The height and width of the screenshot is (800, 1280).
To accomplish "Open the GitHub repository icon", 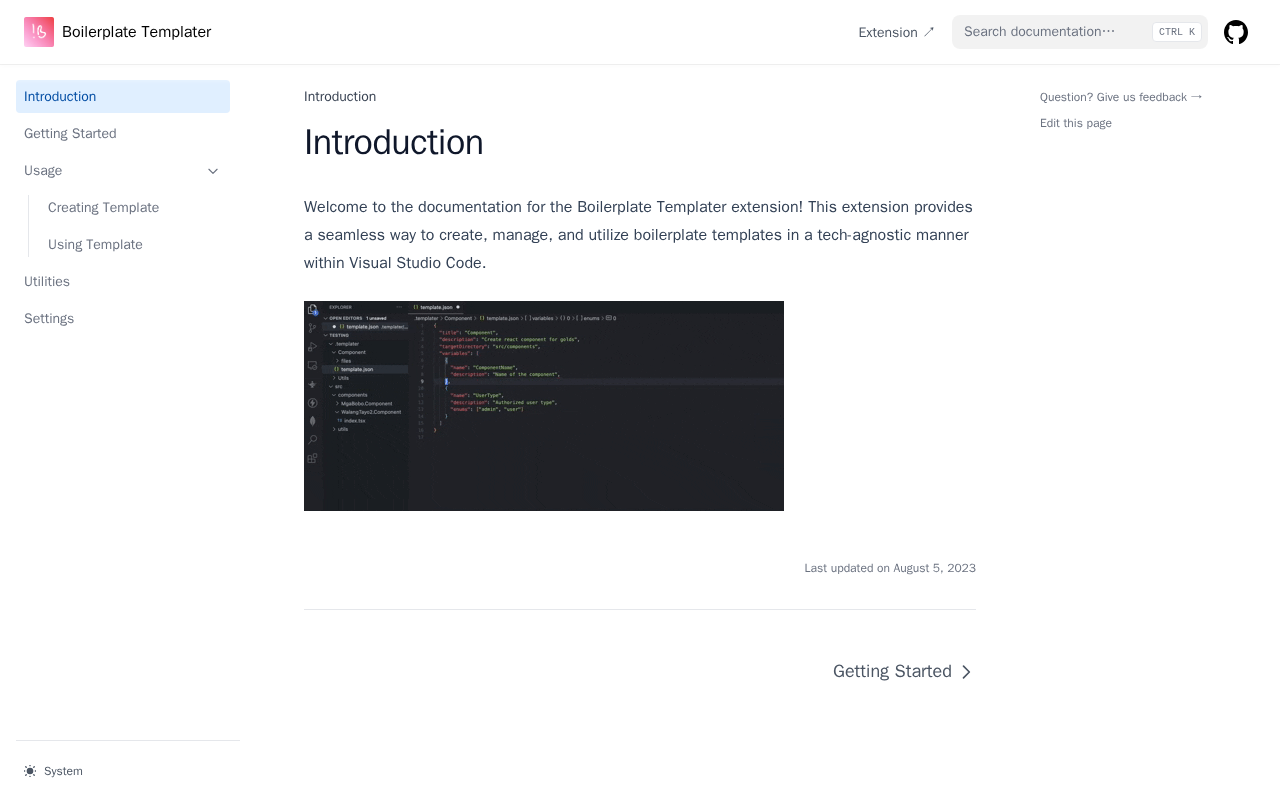I will (x=1236, y=32).
